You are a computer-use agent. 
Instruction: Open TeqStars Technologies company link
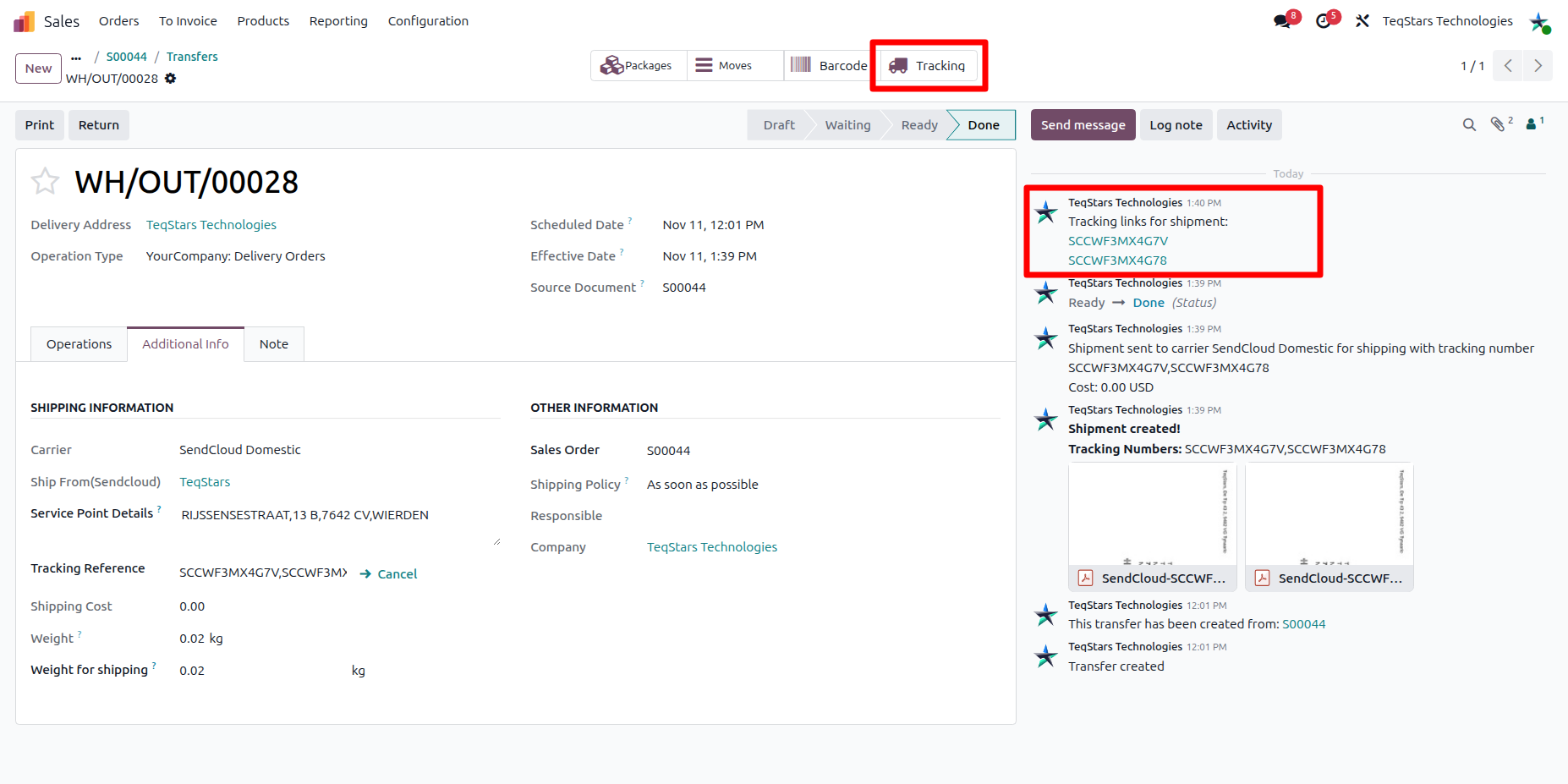(712, 547)
